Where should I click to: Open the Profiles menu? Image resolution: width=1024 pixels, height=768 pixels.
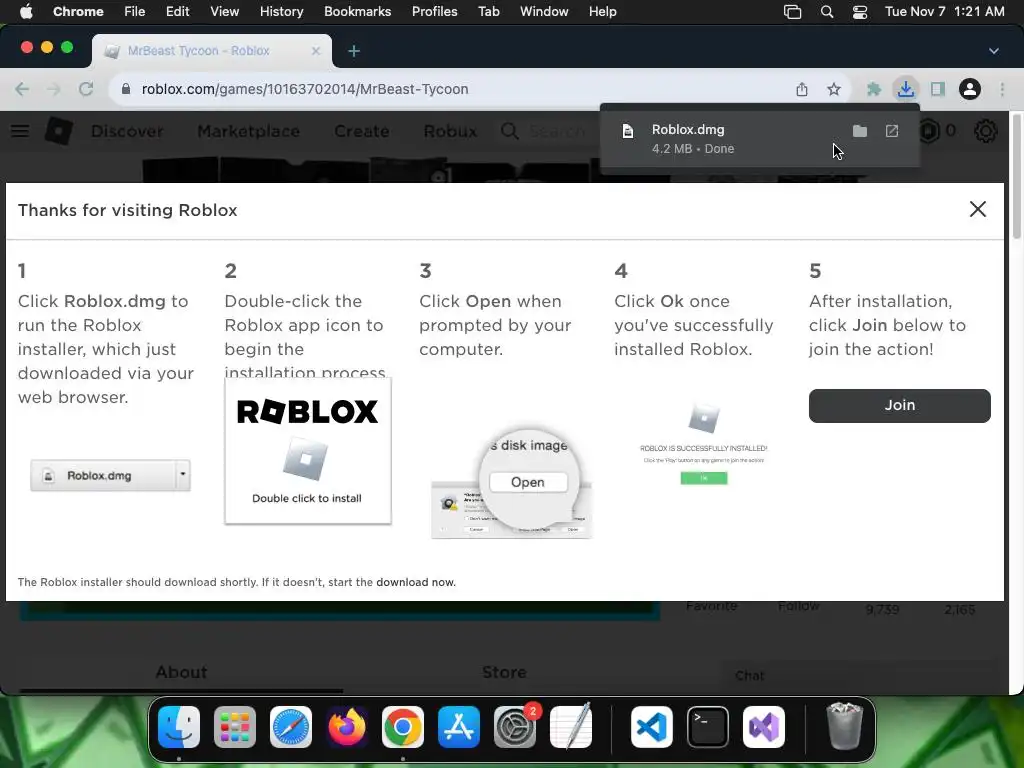(434, 11)
